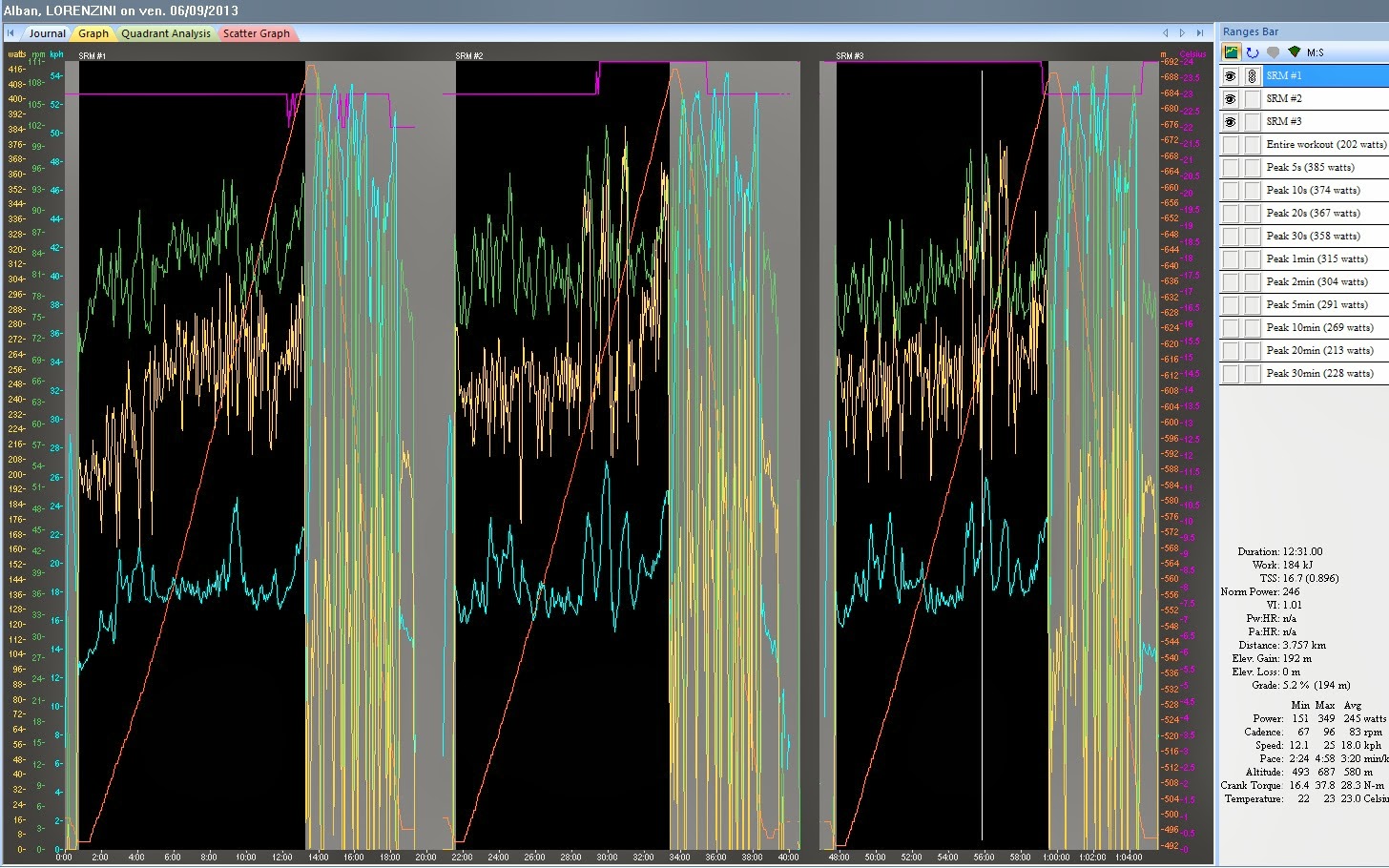Click the SRM #1 label above the graph
Viewport: 1389px width, 868px height.
(x=92, y=56)
